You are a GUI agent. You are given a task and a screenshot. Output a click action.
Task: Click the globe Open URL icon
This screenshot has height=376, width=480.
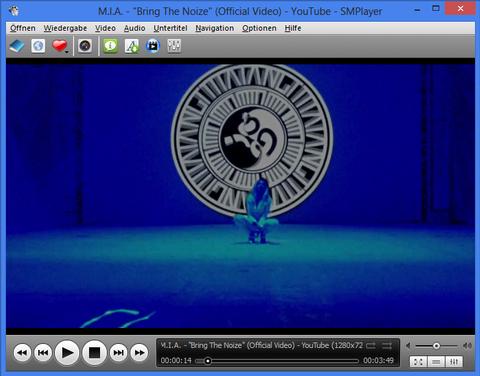(38, 46)
